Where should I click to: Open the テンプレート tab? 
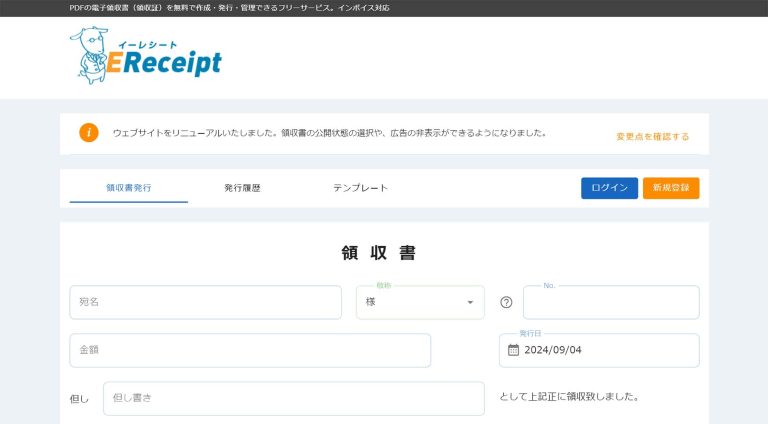[360, 188]
